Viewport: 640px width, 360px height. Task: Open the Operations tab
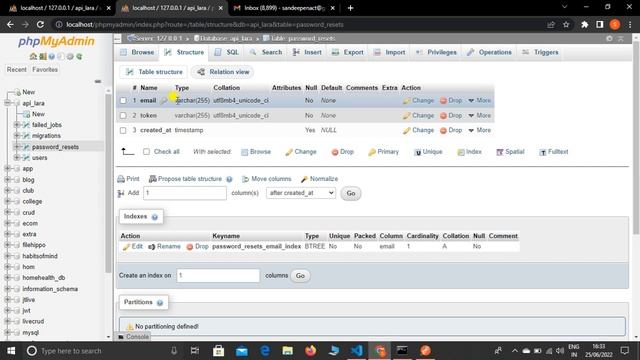pos(489,52)
